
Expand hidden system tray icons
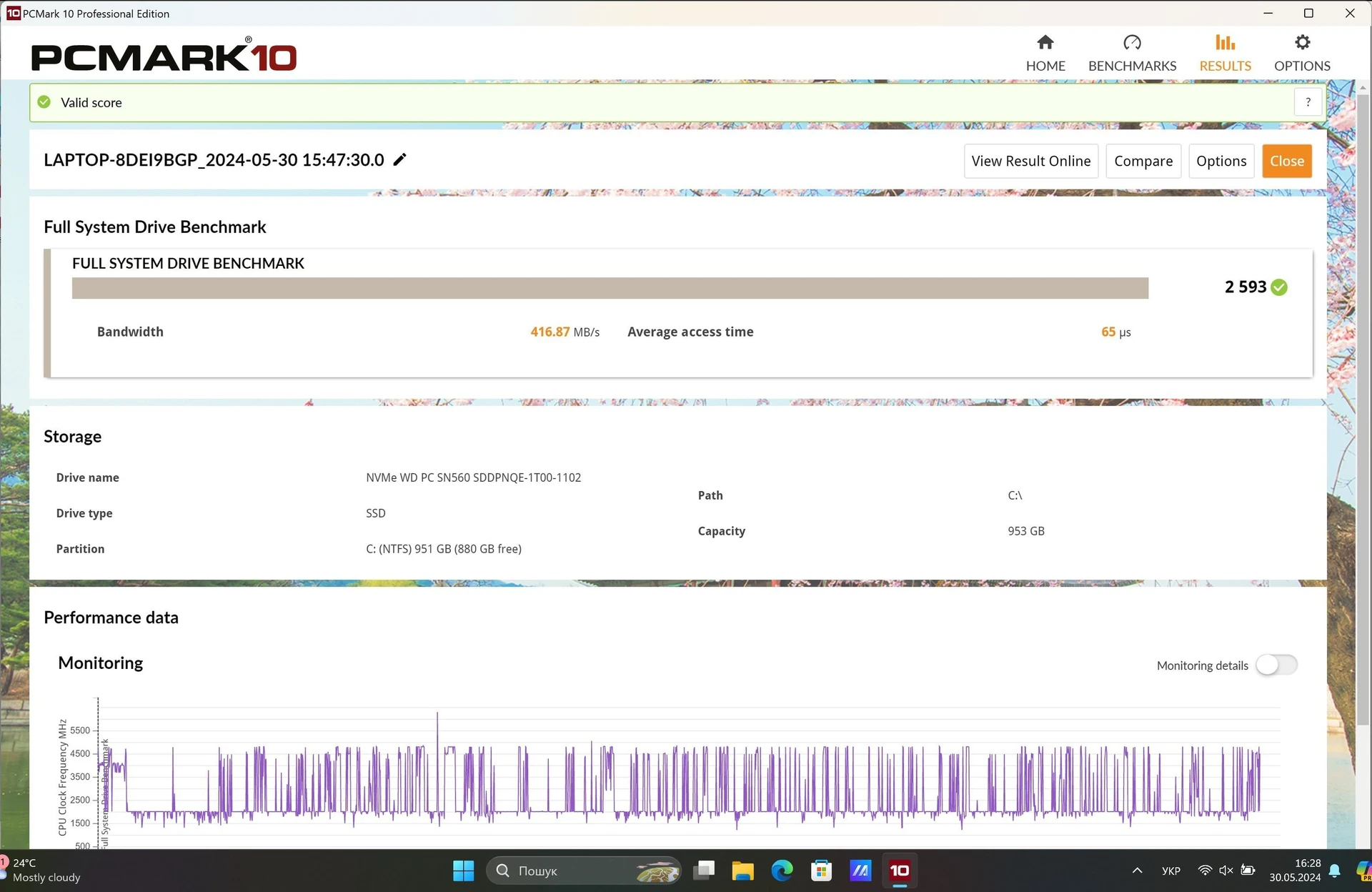coord(1137,871)
